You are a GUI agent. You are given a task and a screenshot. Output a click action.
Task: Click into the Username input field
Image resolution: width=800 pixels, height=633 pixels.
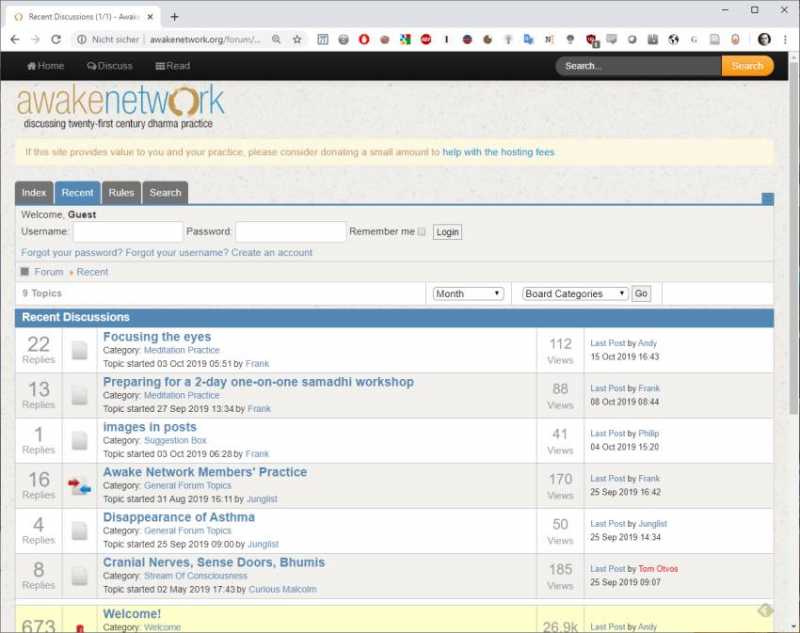pos(128,232)
